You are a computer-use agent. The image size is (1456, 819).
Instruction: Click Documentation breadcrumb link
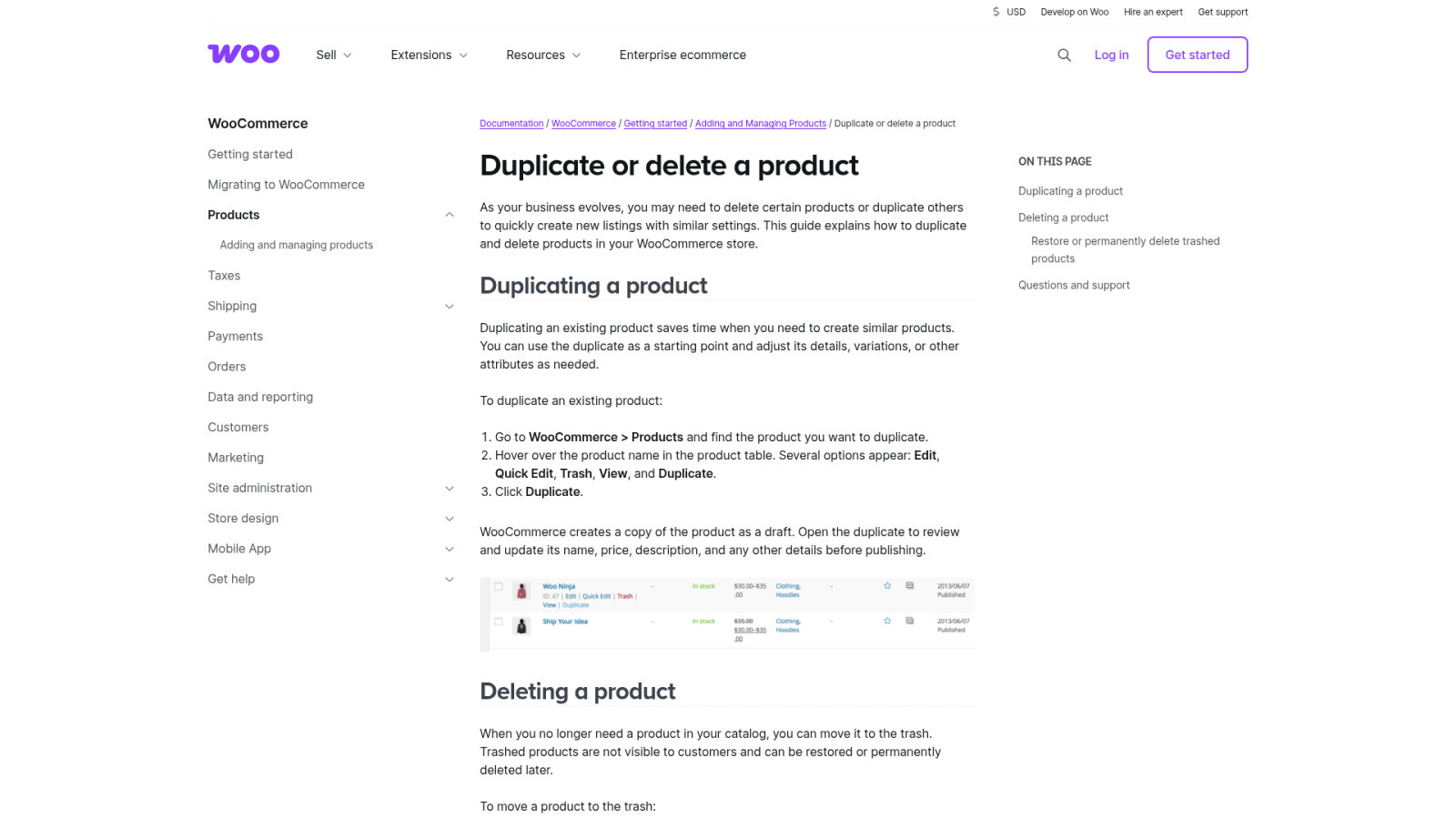[511, 124]
